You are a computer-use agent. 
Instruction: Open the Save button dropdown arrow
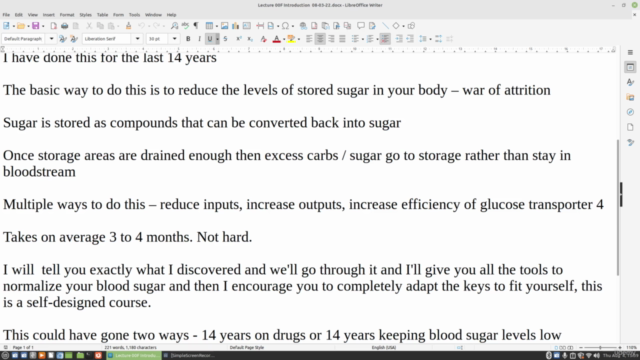click(43, 26)
